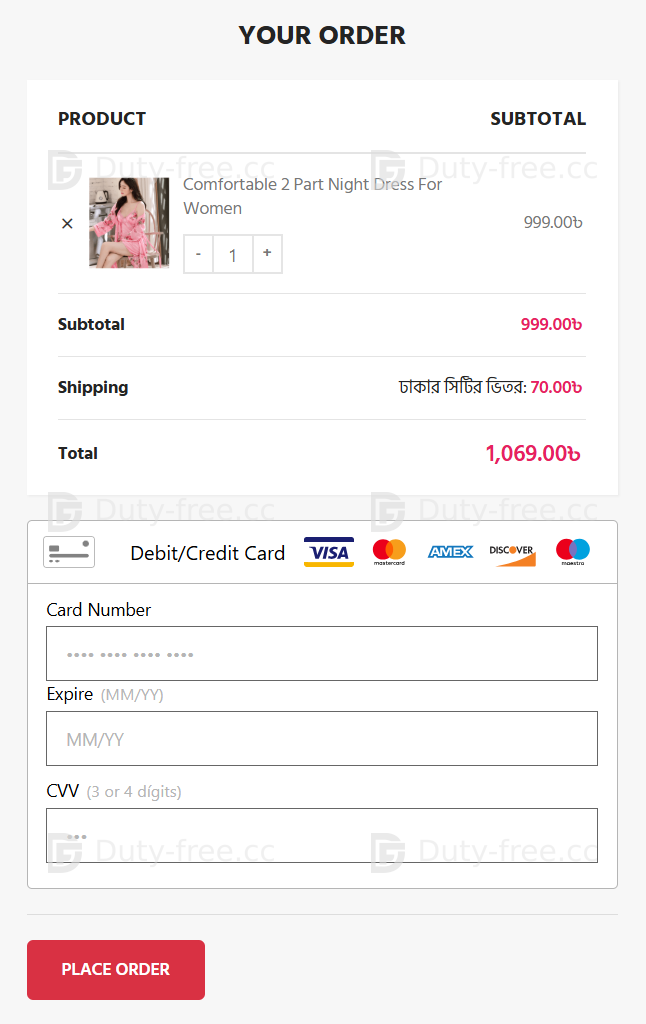Select the Amex card logo

pos(450,552)
